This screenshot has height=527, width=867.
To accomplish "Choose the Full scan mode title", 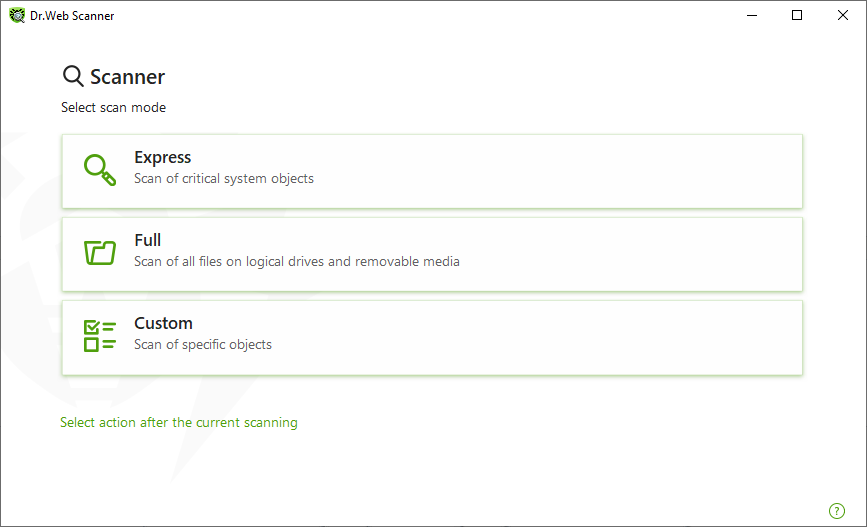I will [x=148, y=241].
